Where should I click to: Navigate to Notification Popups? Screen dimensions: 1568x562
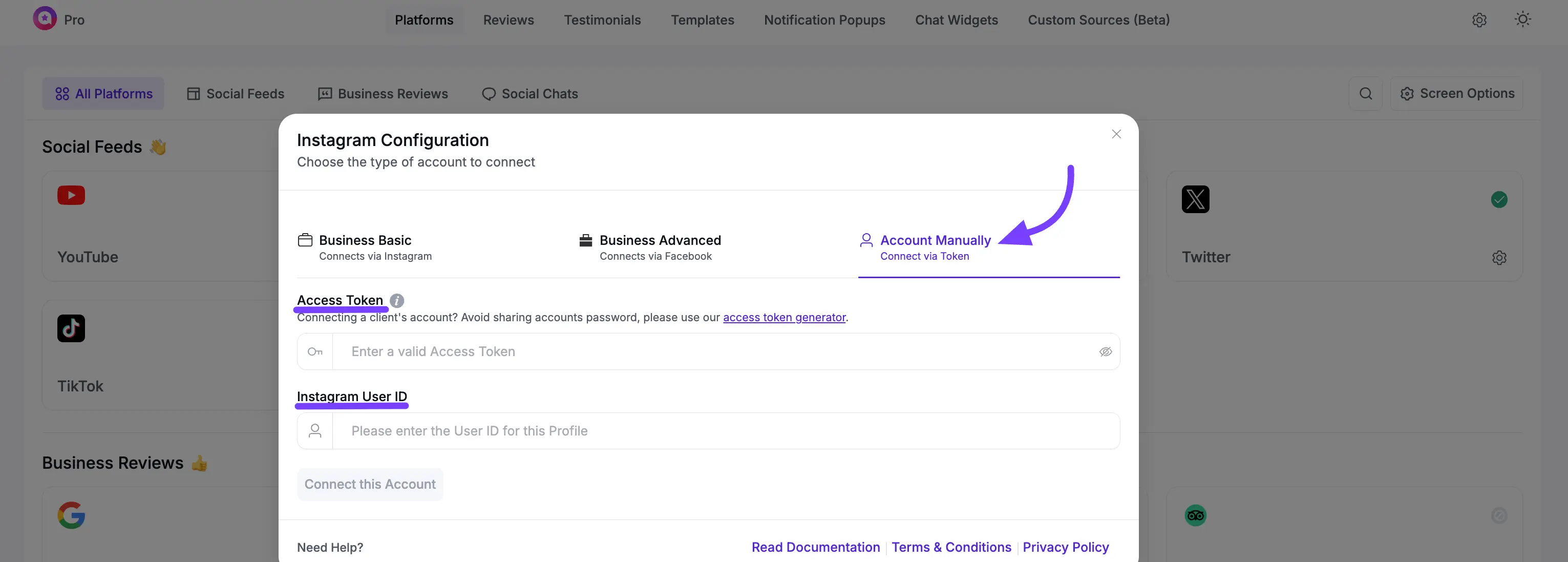coord(824,19)
